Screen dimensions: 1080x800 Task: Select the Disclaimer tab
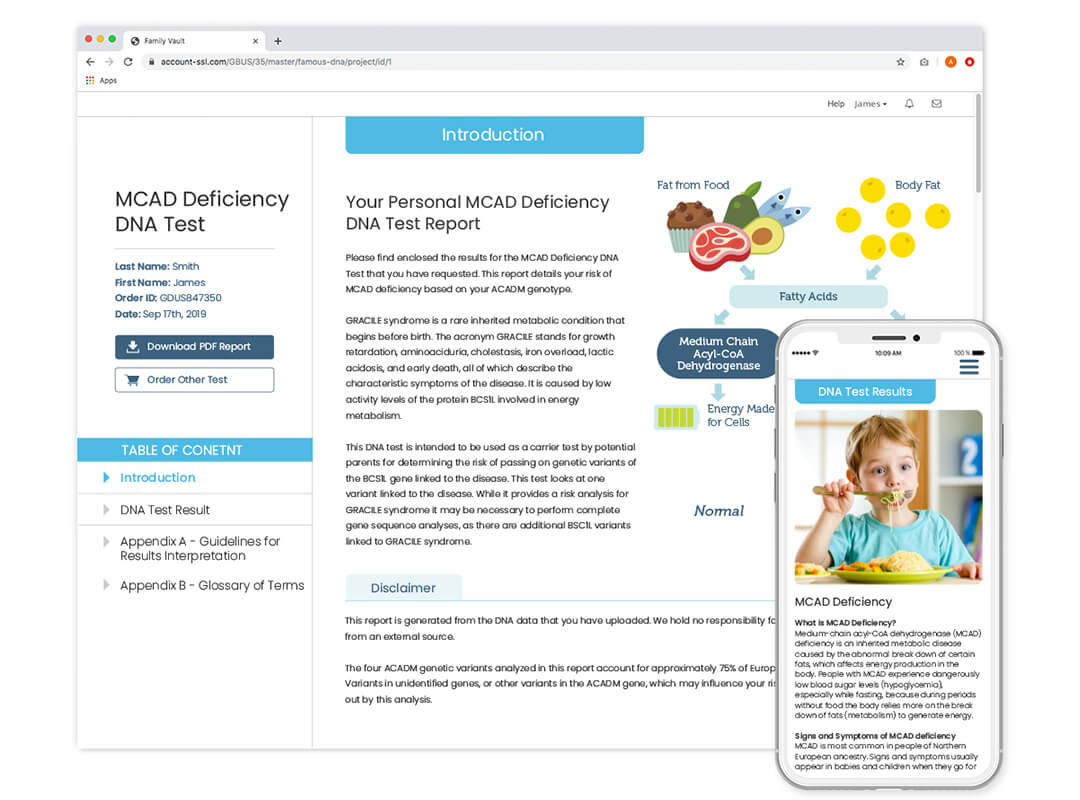coord(404,588)
